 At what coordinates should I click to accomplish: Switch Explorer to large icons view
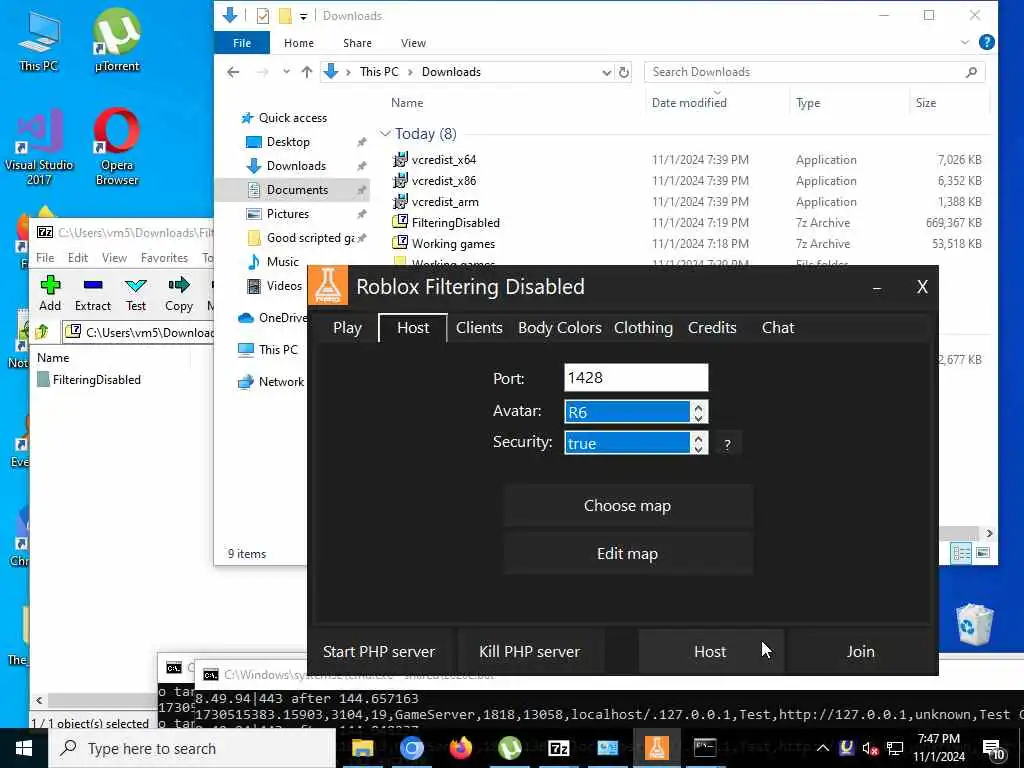tap(983, 553)
